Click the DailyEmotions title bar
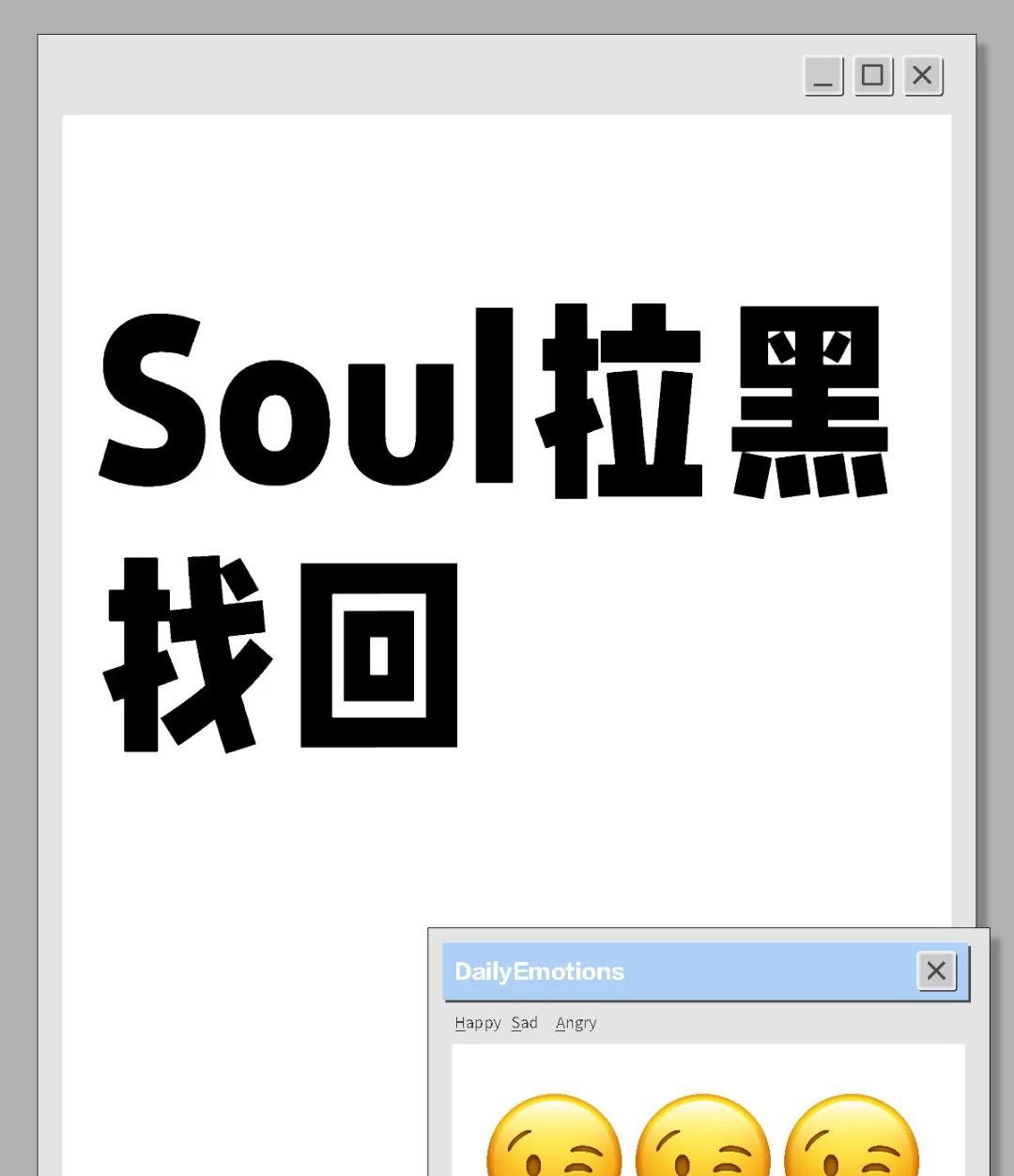 point(657,971)
